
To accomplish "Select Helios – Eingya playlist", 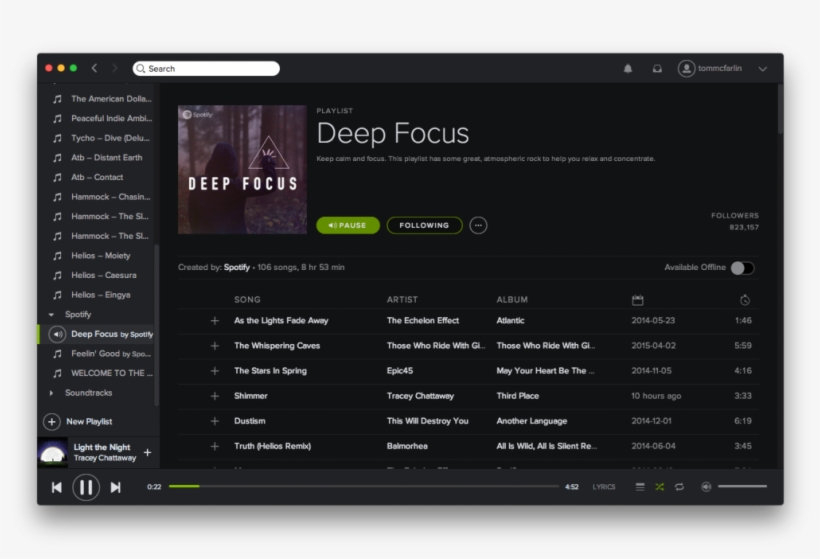I will pos(102,295).
